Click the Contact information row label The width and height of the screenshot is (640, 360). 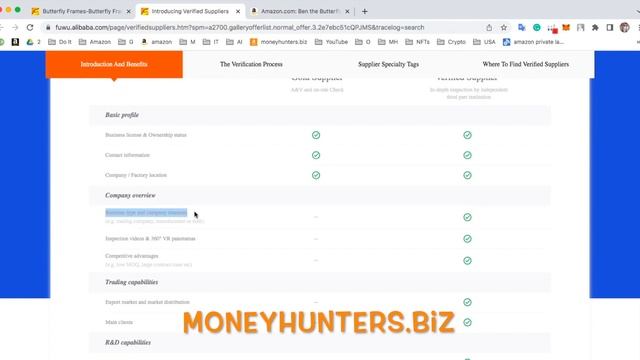point(127,155)
